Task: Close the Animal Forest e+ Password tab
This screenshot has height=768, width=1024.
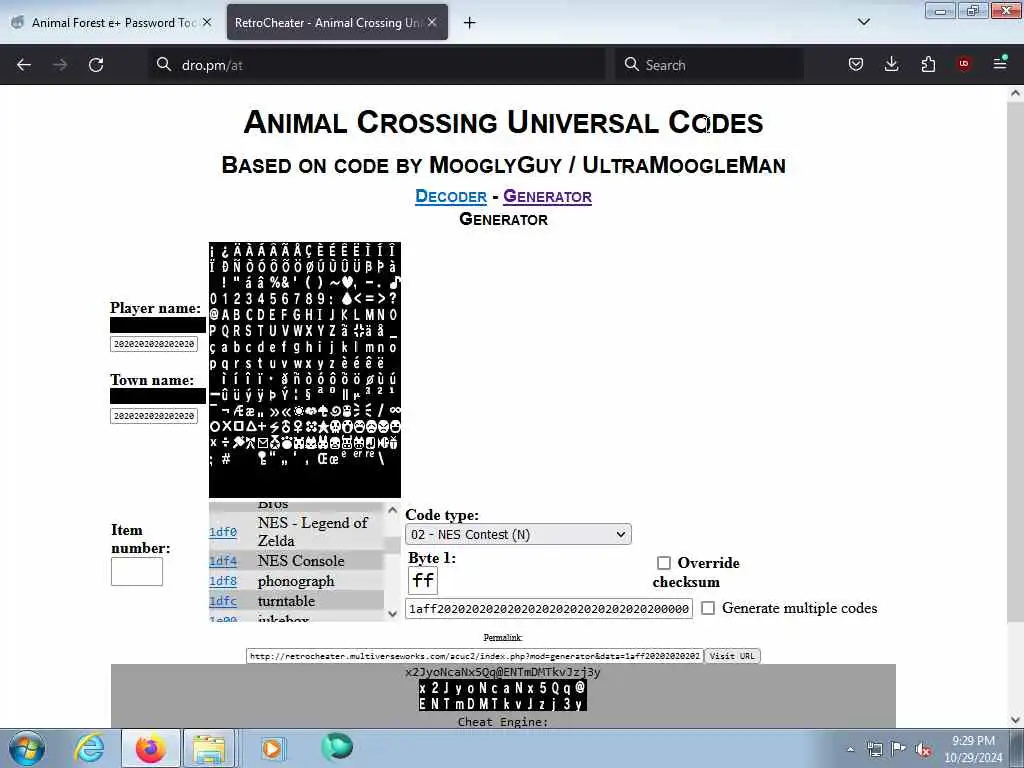Action: (207, 22)
